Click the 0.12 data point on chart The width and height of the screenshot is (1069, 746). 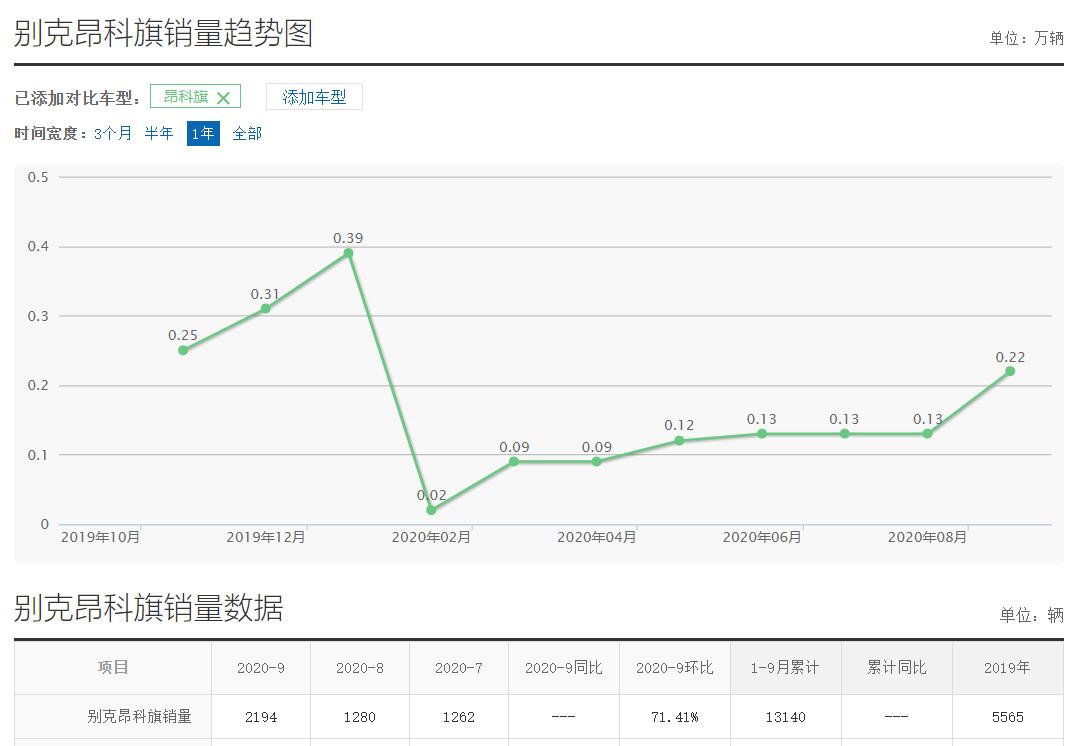click(679, 441)
